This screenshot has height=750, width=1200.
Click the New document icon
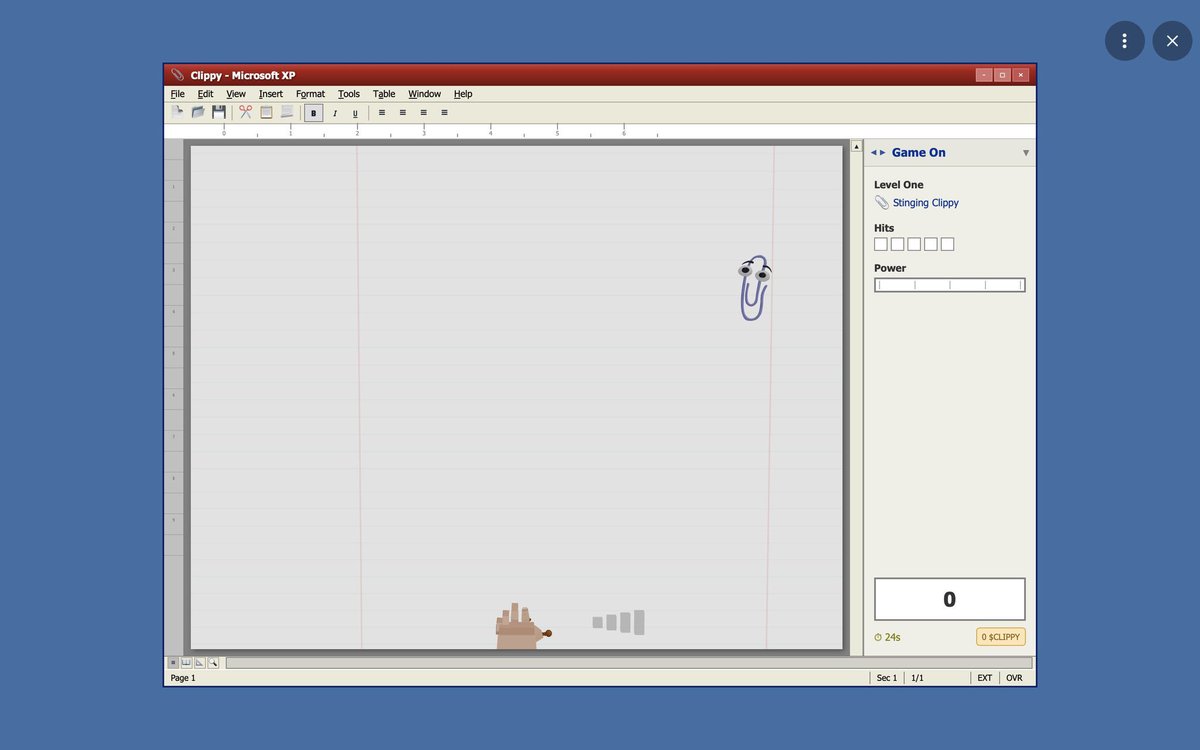point(177,113)
